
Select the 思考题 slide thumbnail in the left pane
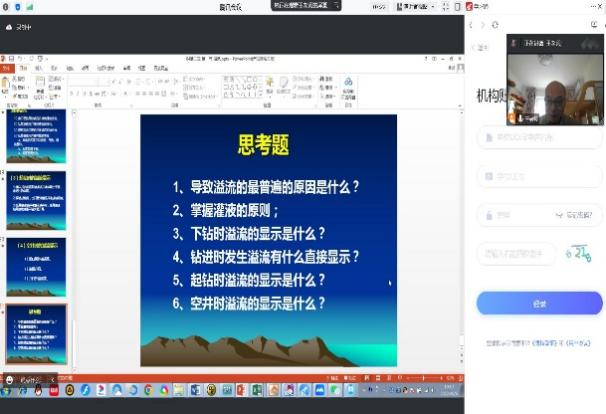coord(37,334)
